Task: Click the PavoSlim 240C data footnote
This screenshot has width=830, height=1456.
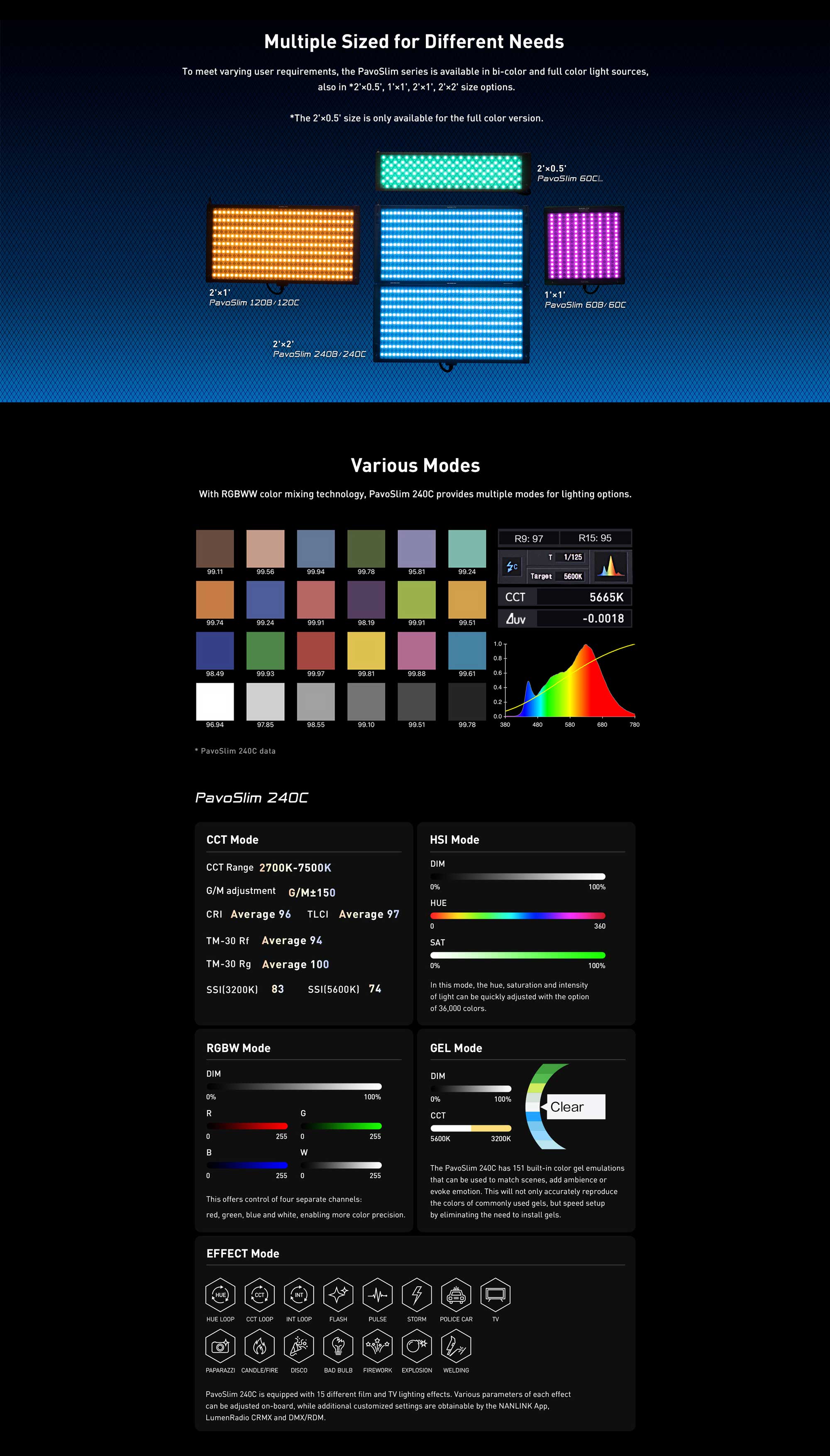Action: point(235,751)
